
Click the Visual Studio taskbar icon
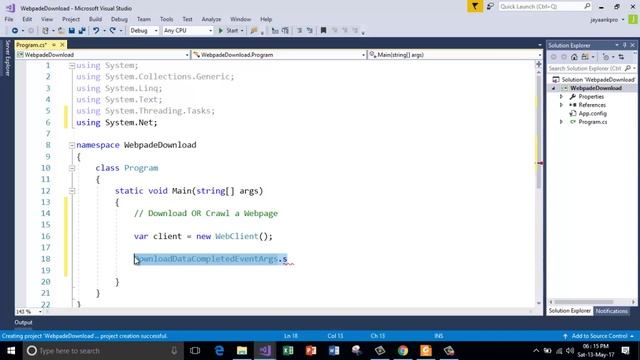(265, 351)
